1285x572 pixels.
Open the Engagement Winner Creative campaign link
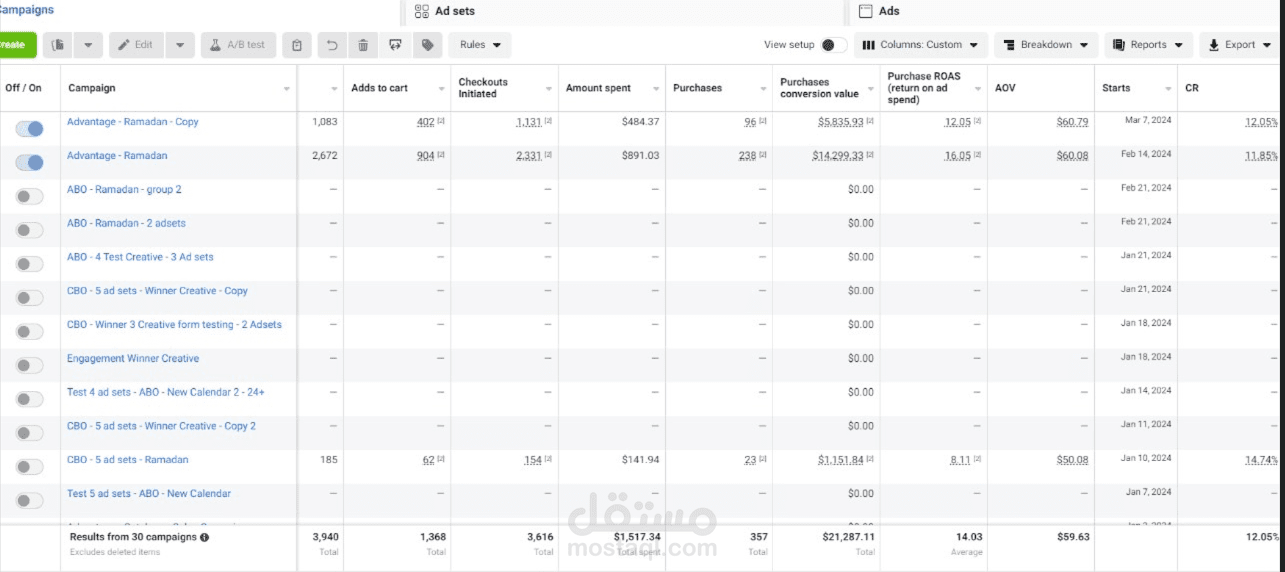pyautogui.click(x=133, y=358)
